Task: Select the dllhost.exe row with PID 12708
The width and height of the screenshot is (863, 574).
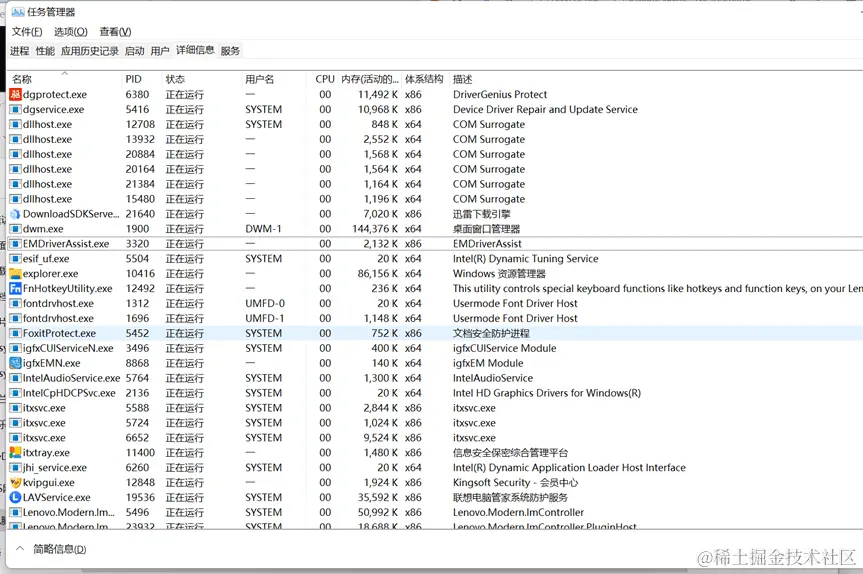Action: 435,124
